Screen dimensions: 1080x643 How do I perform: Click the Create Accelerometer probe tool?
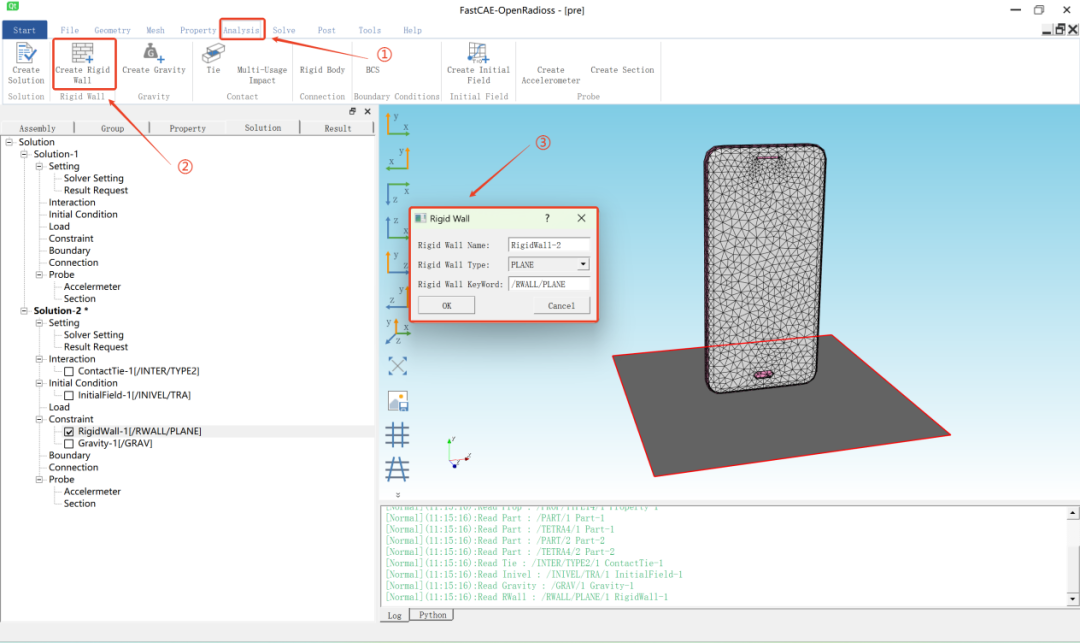coord(550,74)
